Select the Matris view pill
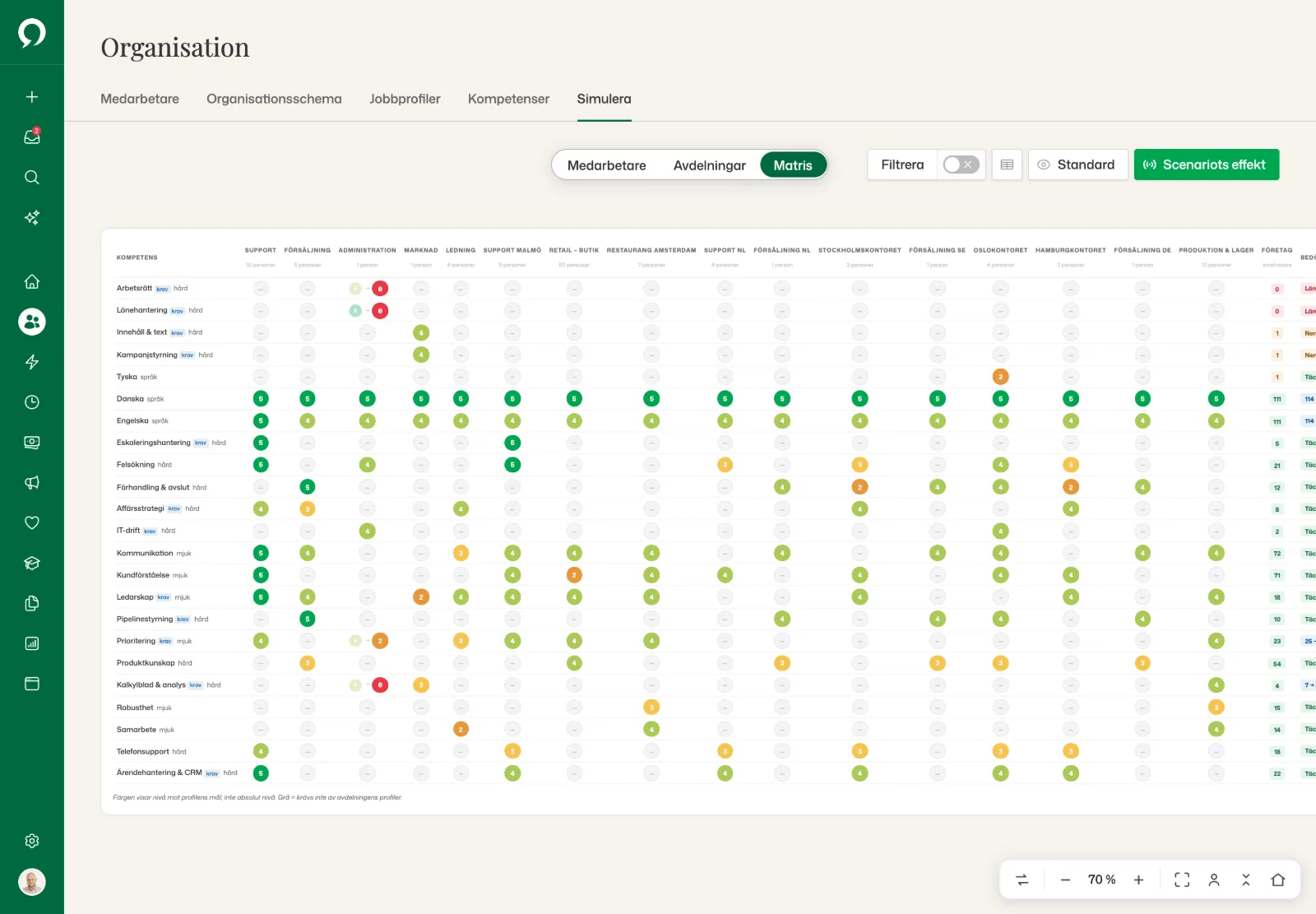This screenshot has width=1316, height=914. coord(792,165)
